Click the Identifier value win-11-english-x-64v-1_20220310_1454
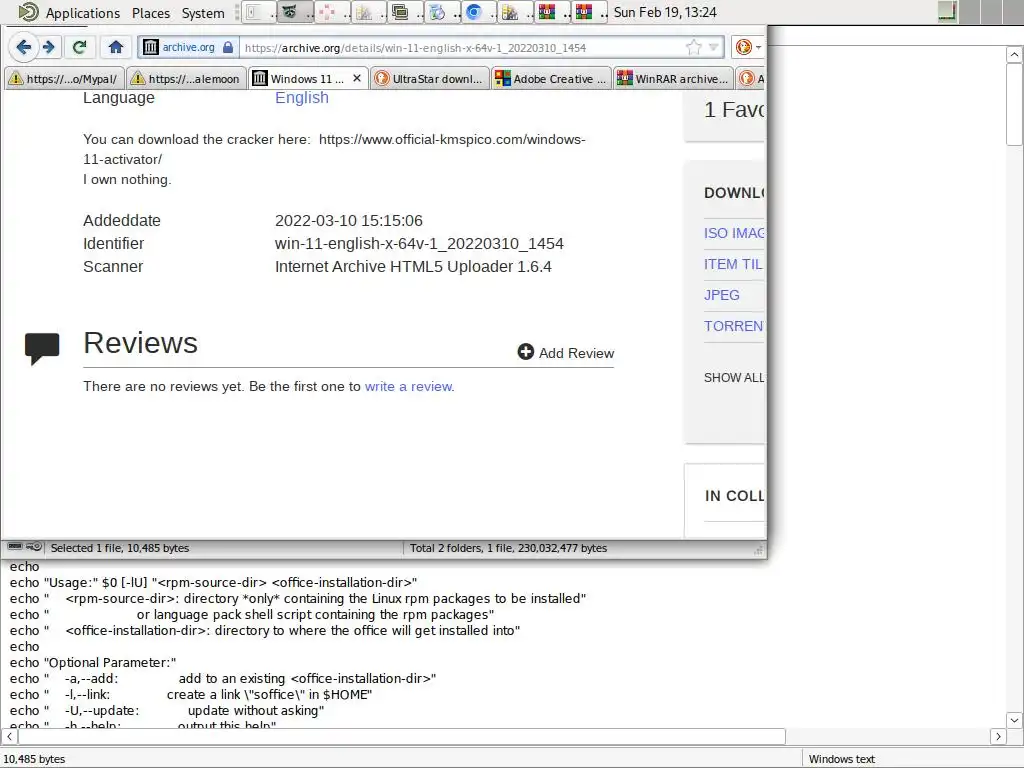 (x=419, y=244)
